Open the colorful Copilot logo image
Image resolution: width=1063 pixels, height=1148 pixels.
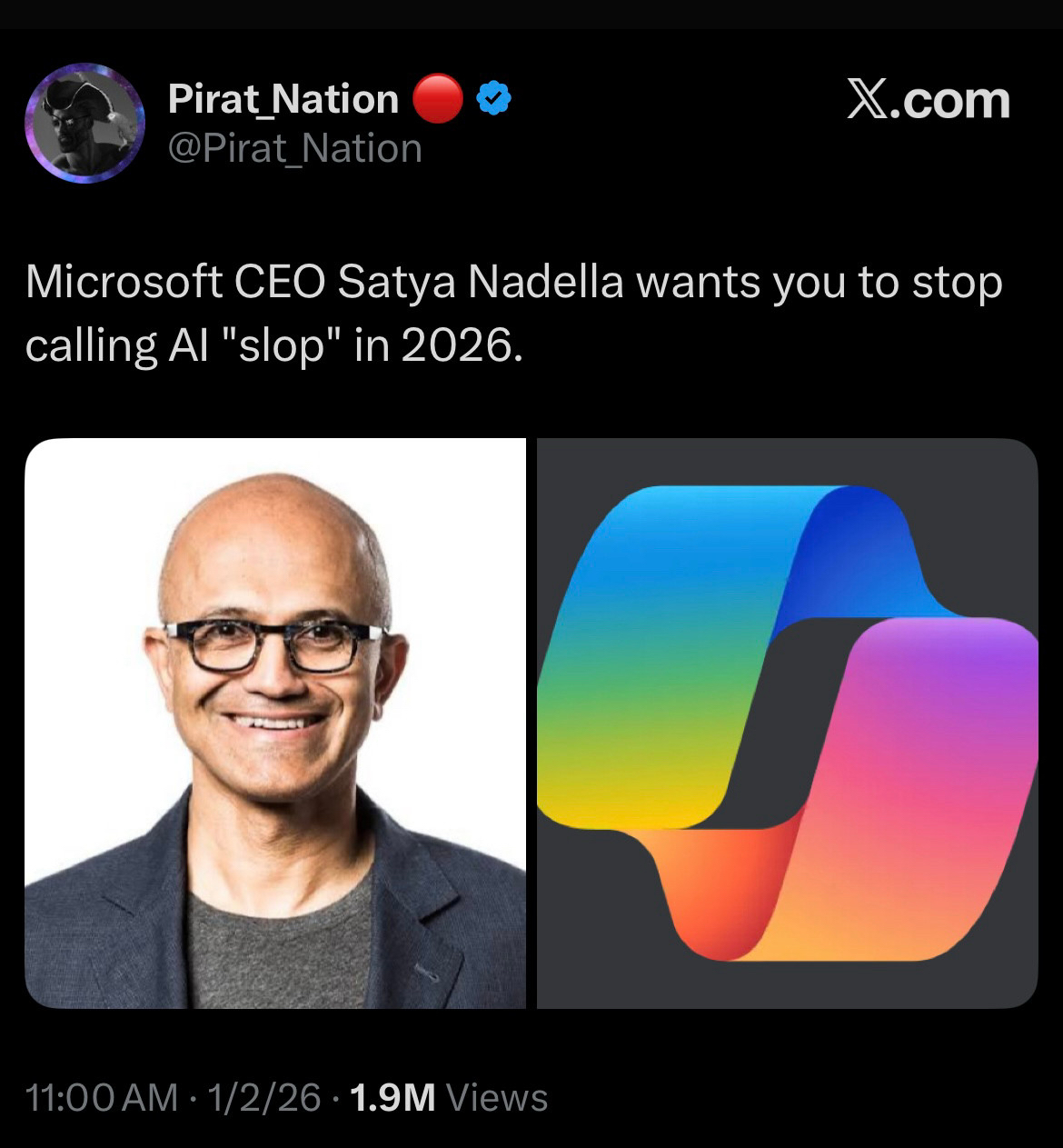coord(787,723)
